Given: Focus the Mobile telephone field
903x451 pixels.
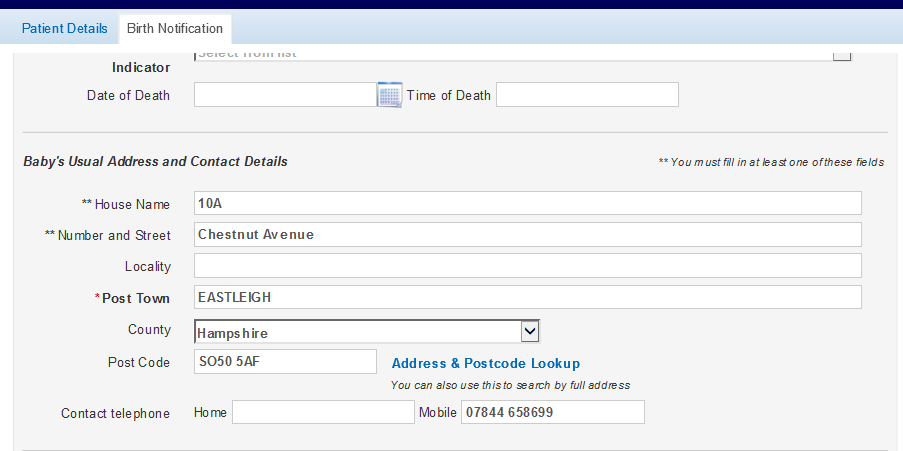Looking at the screenshot, I should coord(553,412).
